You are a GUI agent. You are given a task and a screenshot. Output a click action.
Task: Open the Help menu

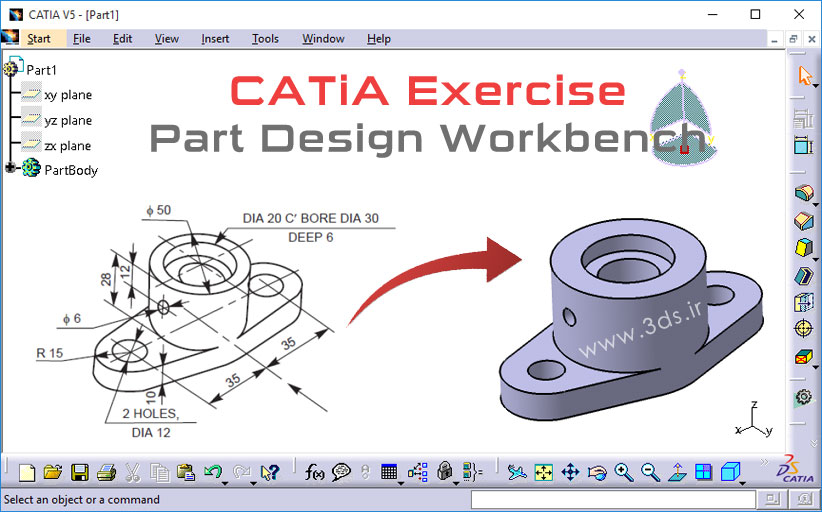tap(378, 39)
